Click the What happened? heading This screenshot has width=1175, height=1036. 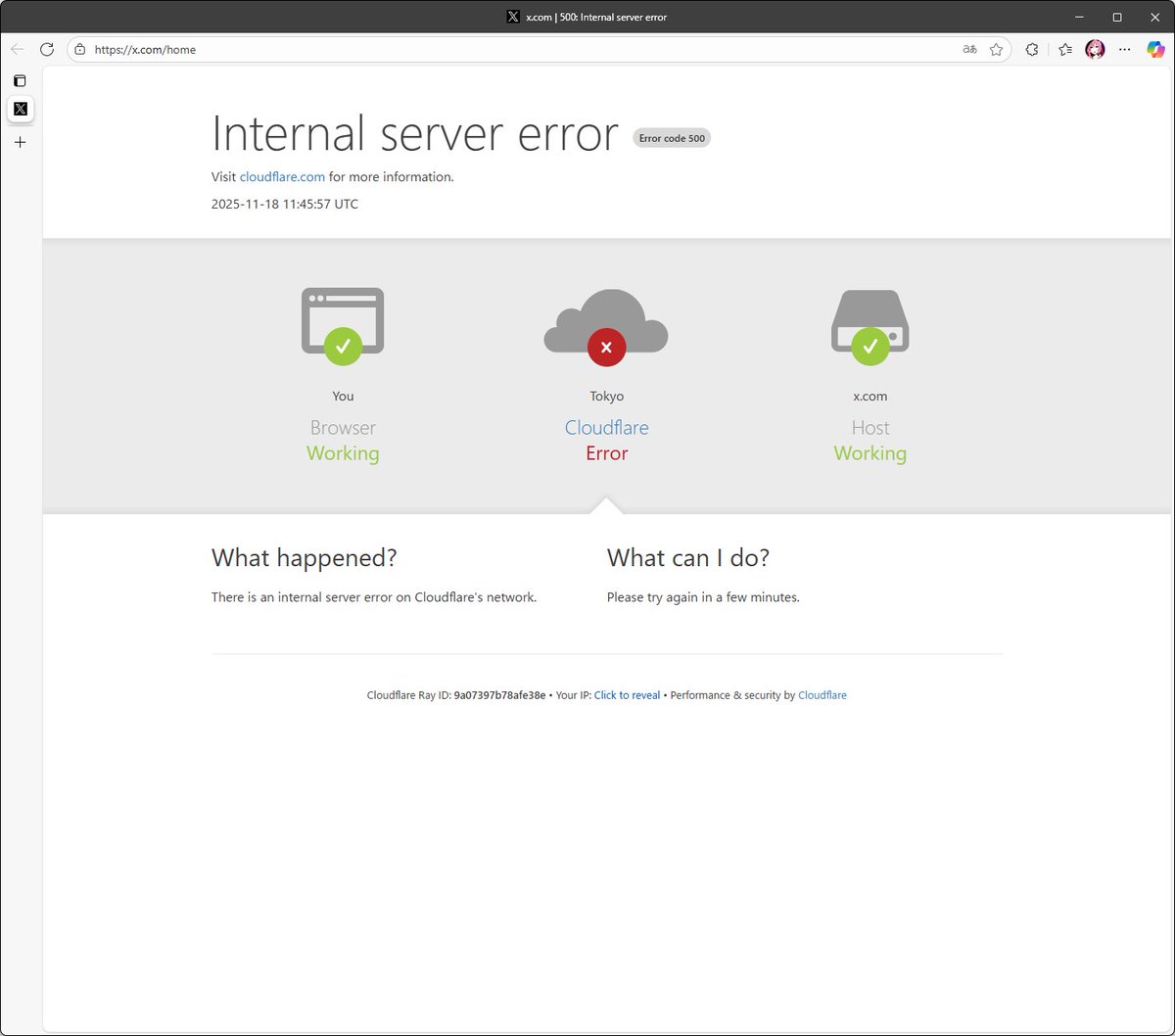[x=305, y=558]
